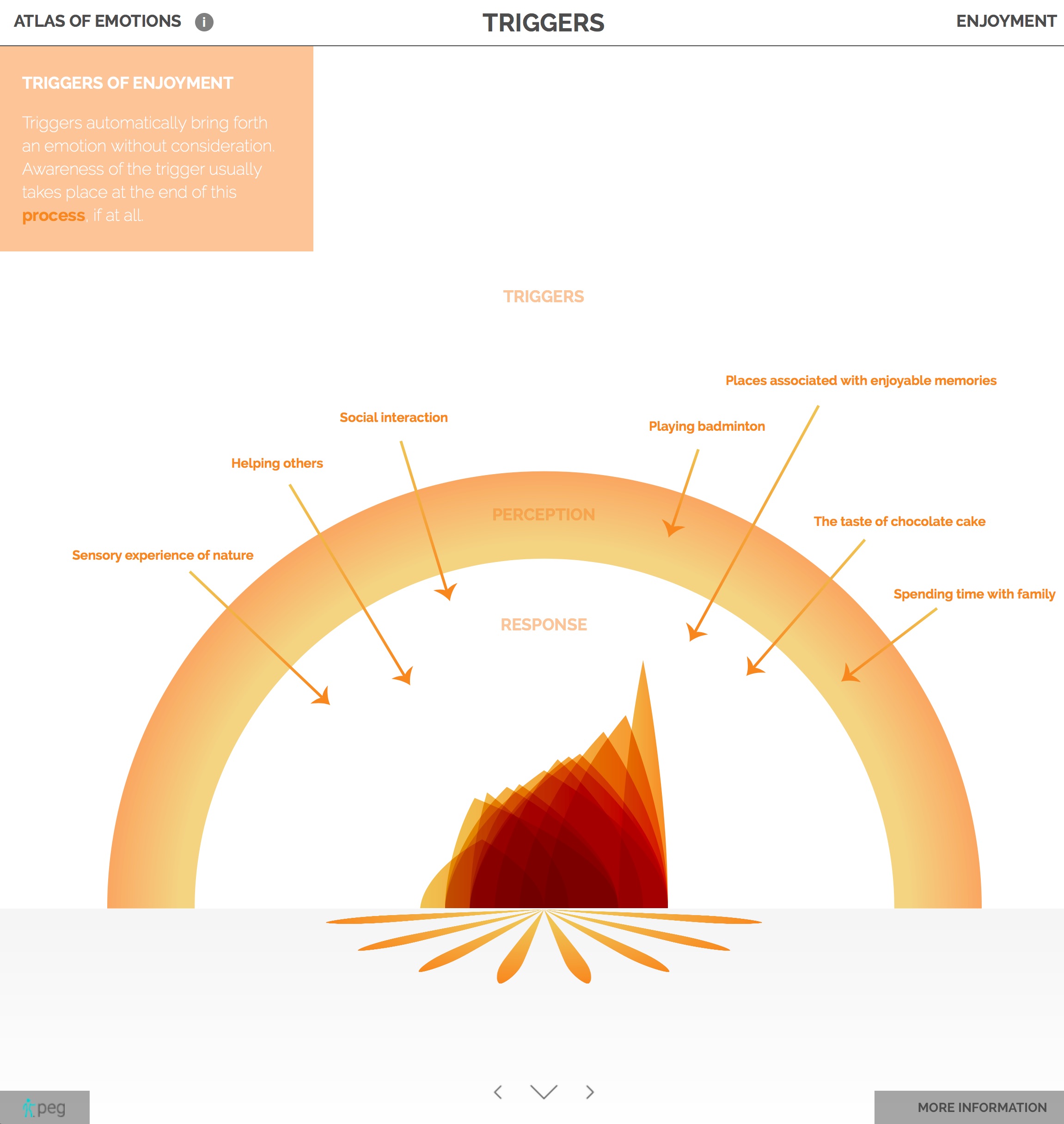Click the peg logo in bottom corner
The image size is (1064, 1124).
44,1107
